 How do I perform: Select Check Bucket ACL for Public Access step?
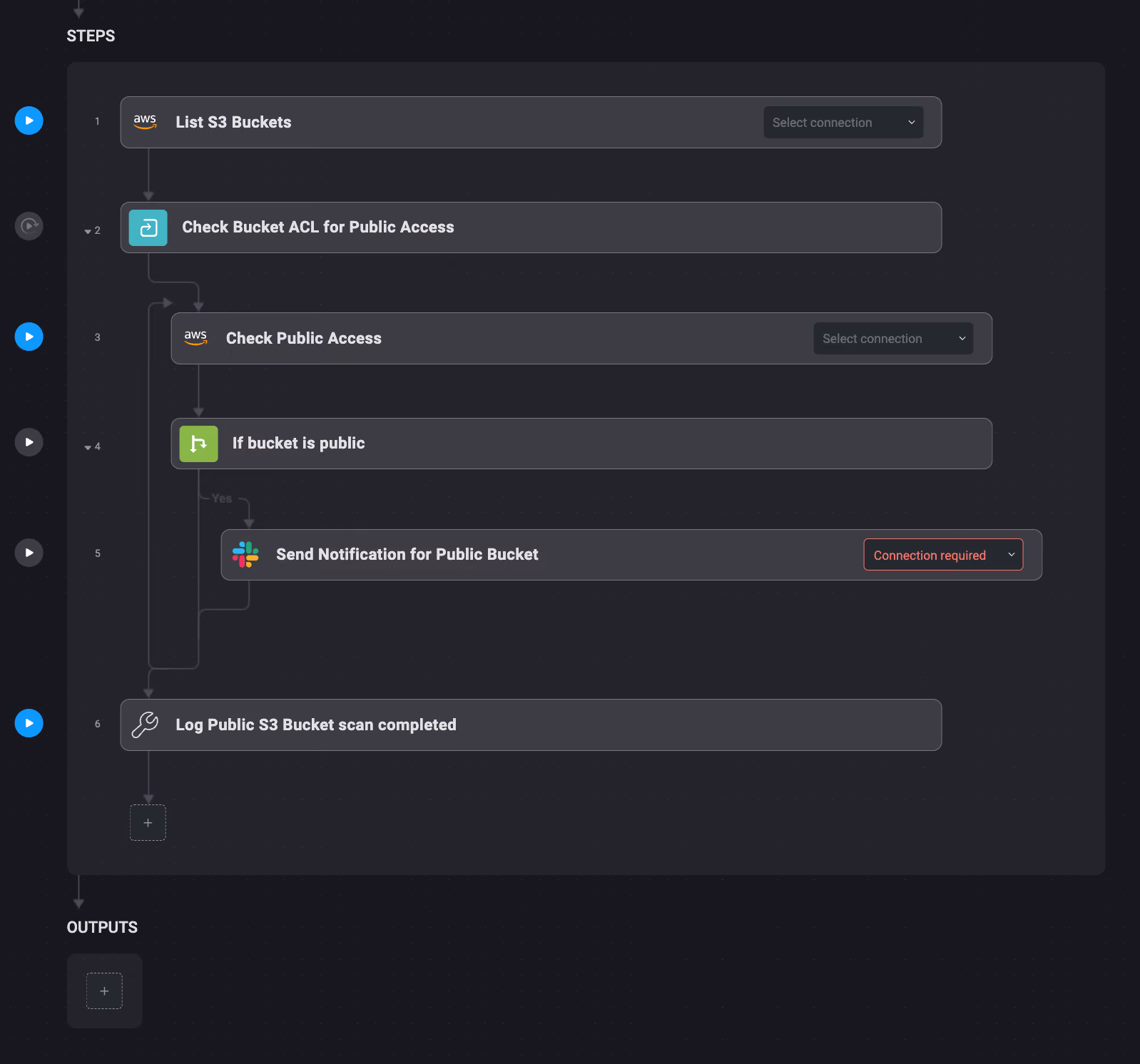click(x=531, y=227)
